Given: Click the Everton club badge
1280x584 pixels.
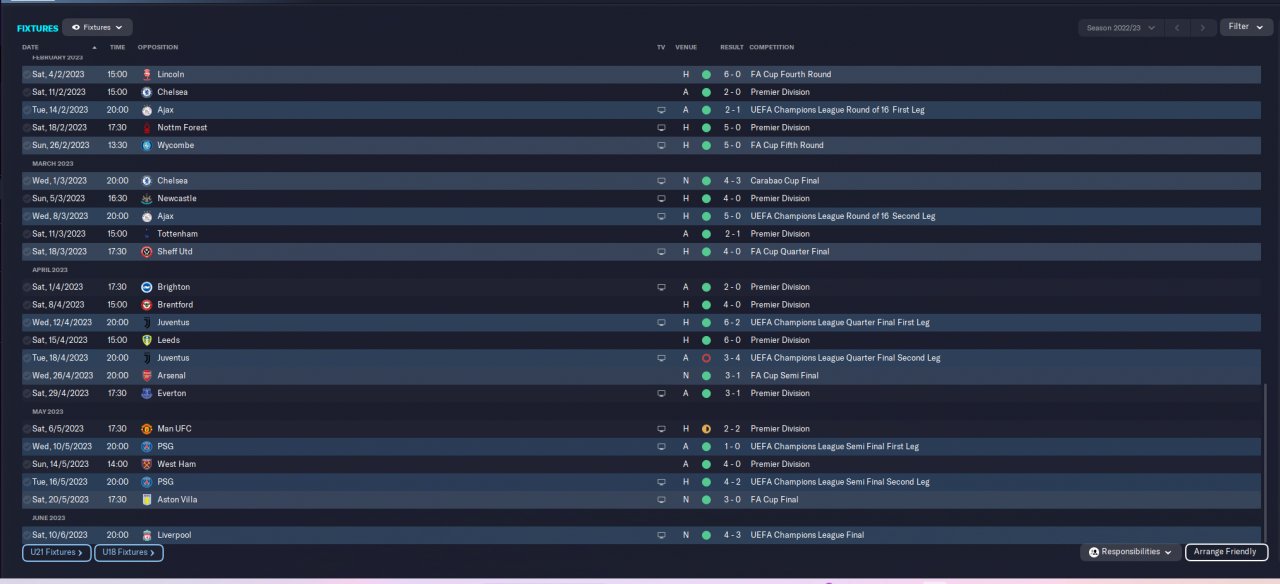Looking at the screenshot, I should click(146, 393).
